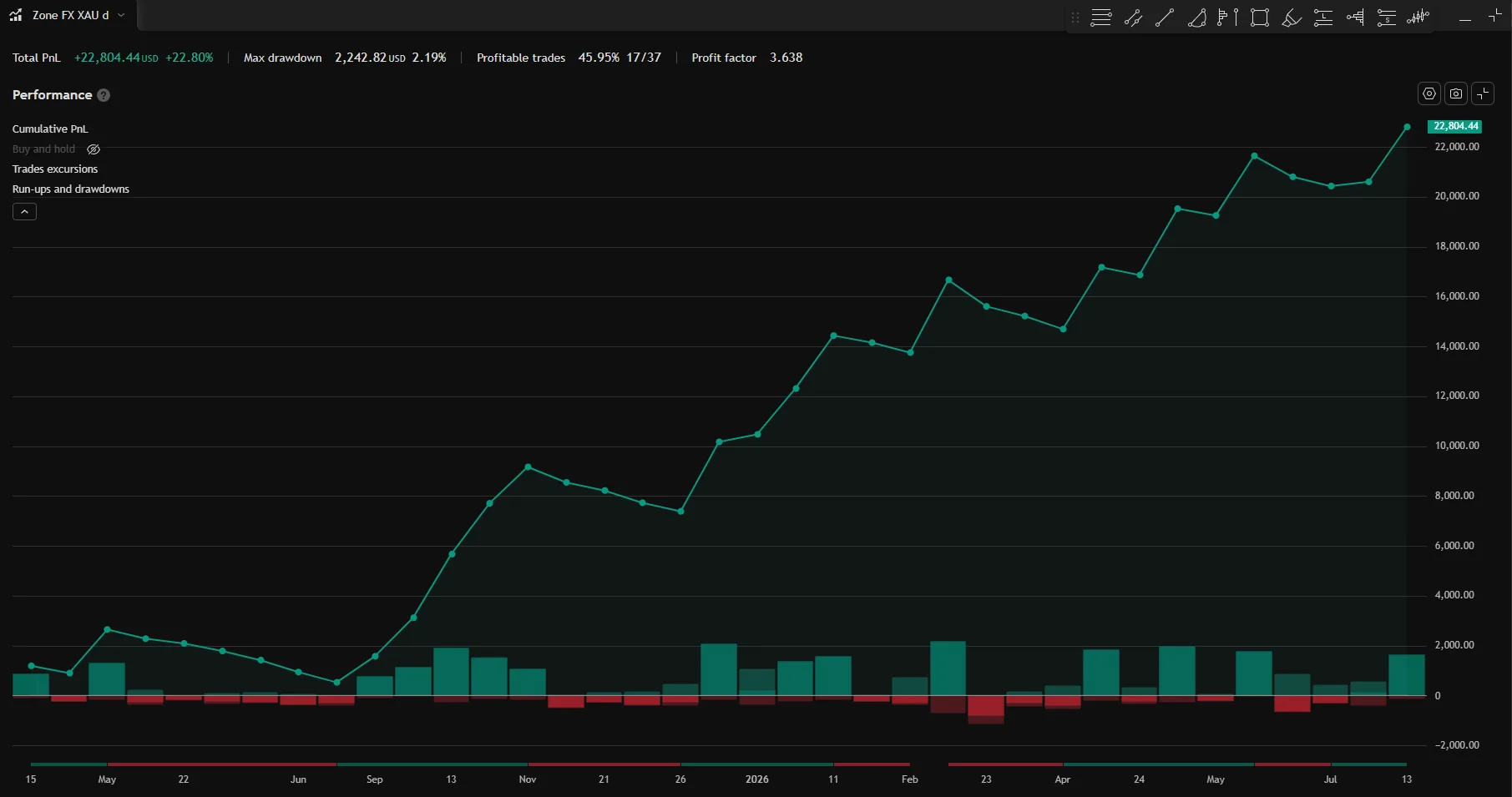Select the rectangle drawing tool
The height and width of the screenshot is (797, 1512).
(x=1260, y=18)
